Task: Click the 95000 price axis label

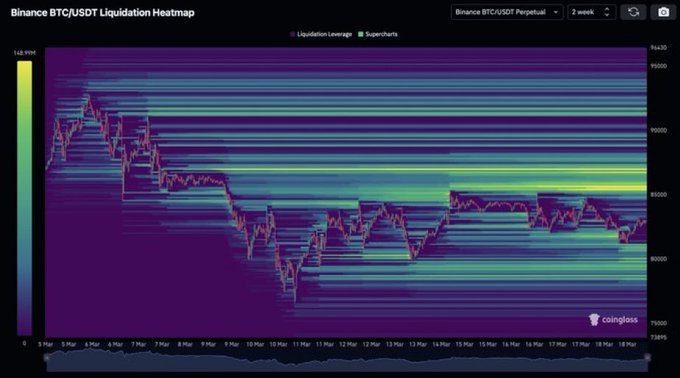Action: click(x=658, y=66)
